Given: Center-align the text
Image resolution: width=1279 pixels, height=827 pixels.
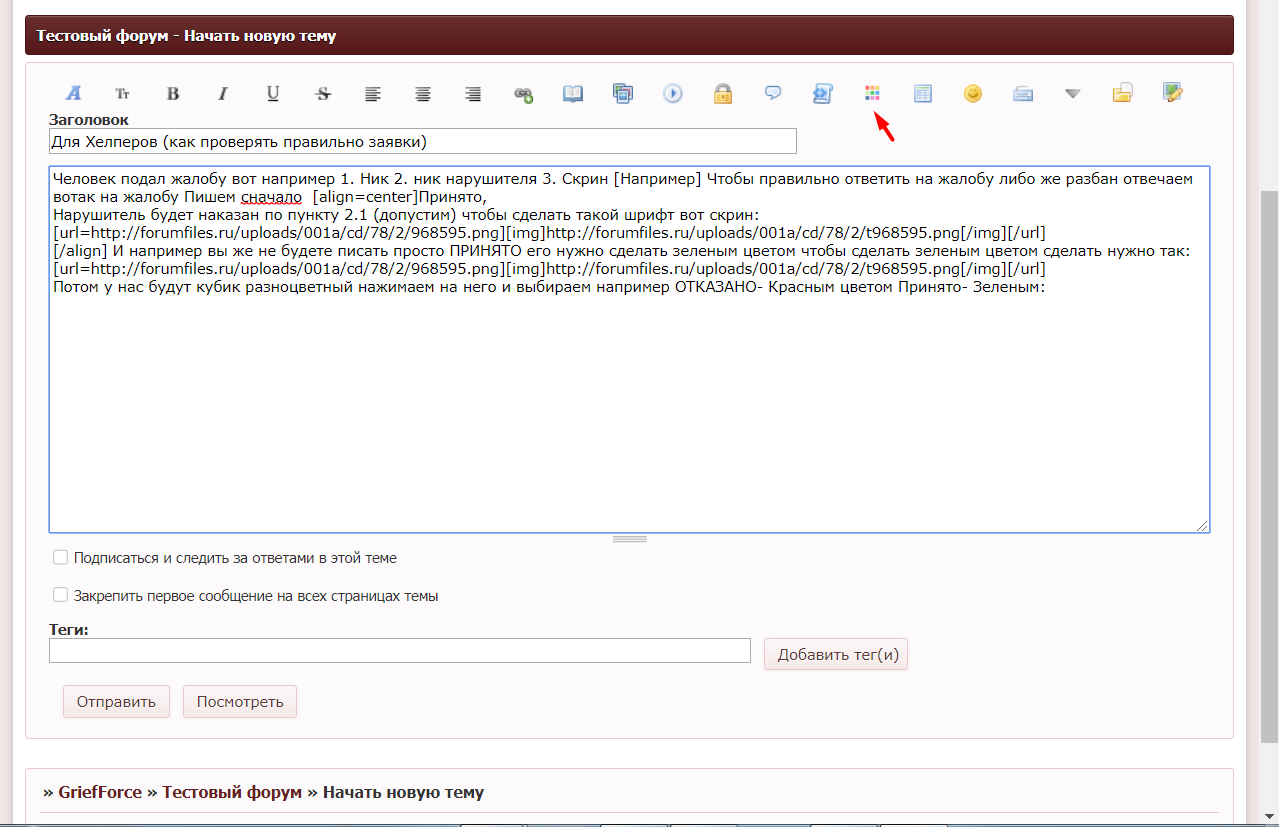Looking at the screenshot, I should tap(423, 94).
